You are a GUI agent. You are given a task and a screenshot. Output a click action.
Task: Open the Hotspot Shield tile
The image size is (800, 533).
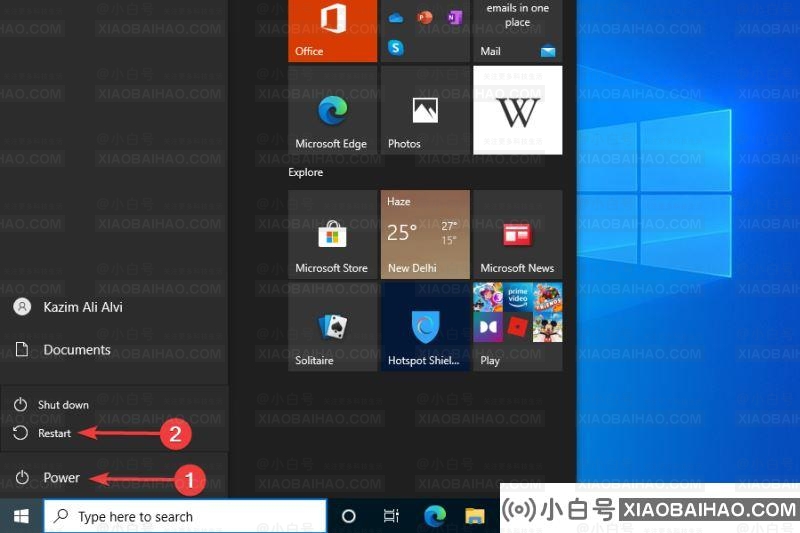(425, 327)
